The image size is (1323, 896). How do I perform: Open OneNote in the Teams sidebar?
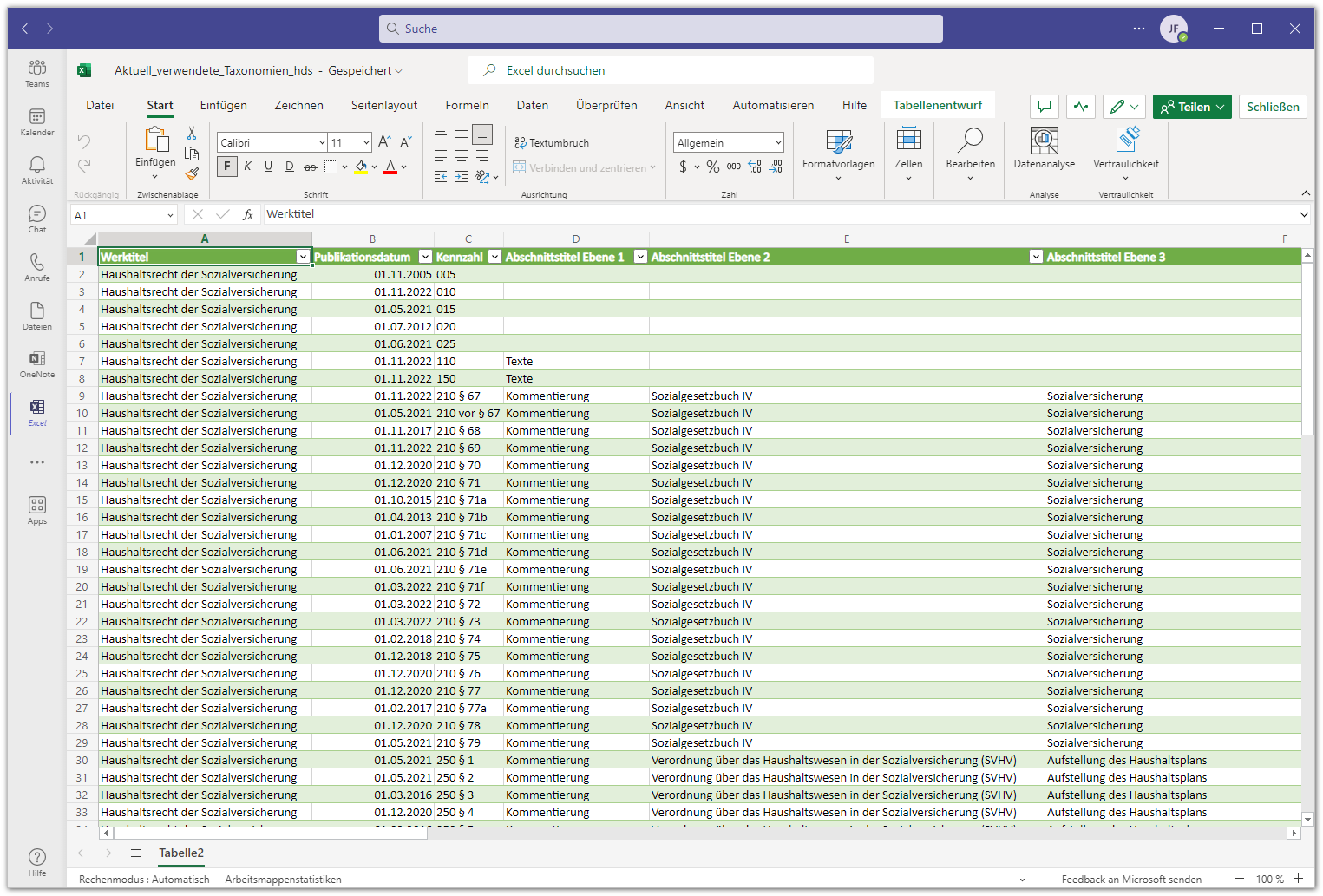coord(37,364)
